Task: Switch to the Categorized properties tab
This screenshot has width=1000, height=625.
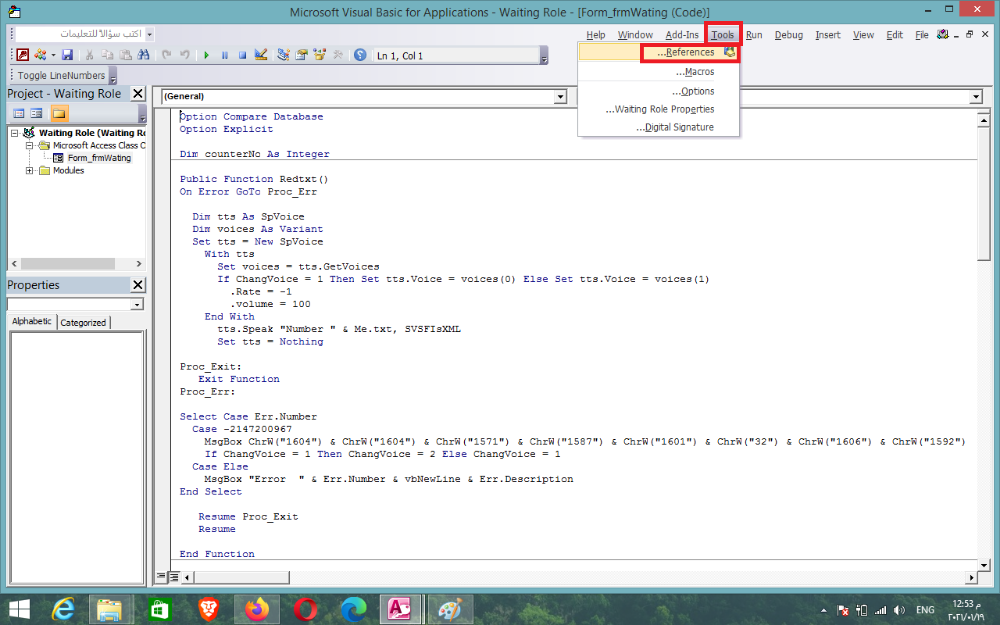Action: point(84,323)
